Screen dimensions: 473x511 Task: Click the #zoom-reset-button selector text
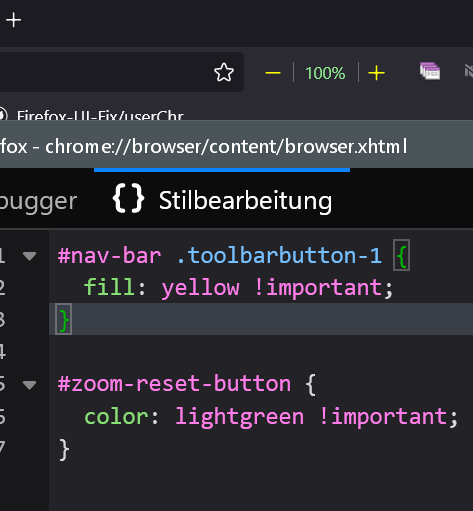click(174, 384)
